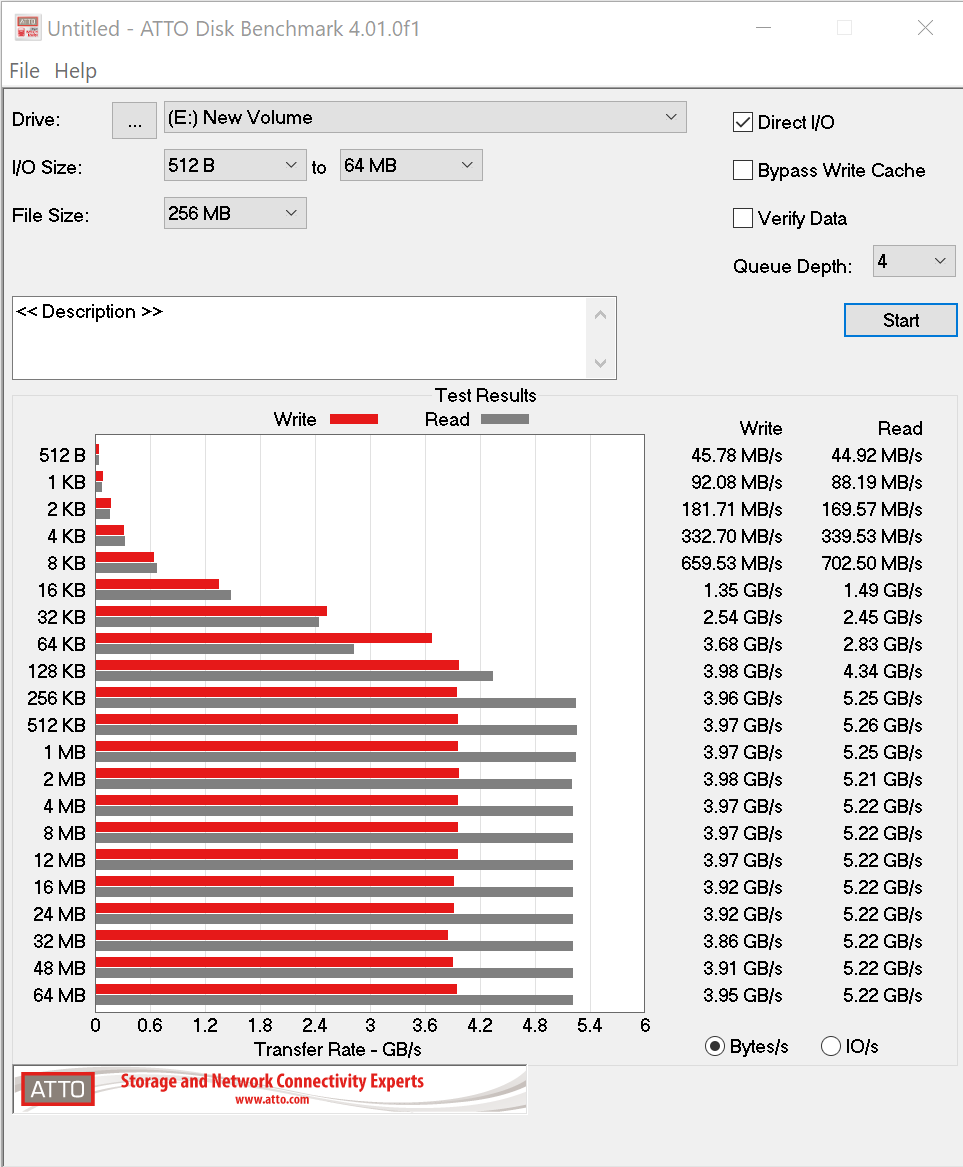Click the ATTO logo in the banner

[58, 1089]
